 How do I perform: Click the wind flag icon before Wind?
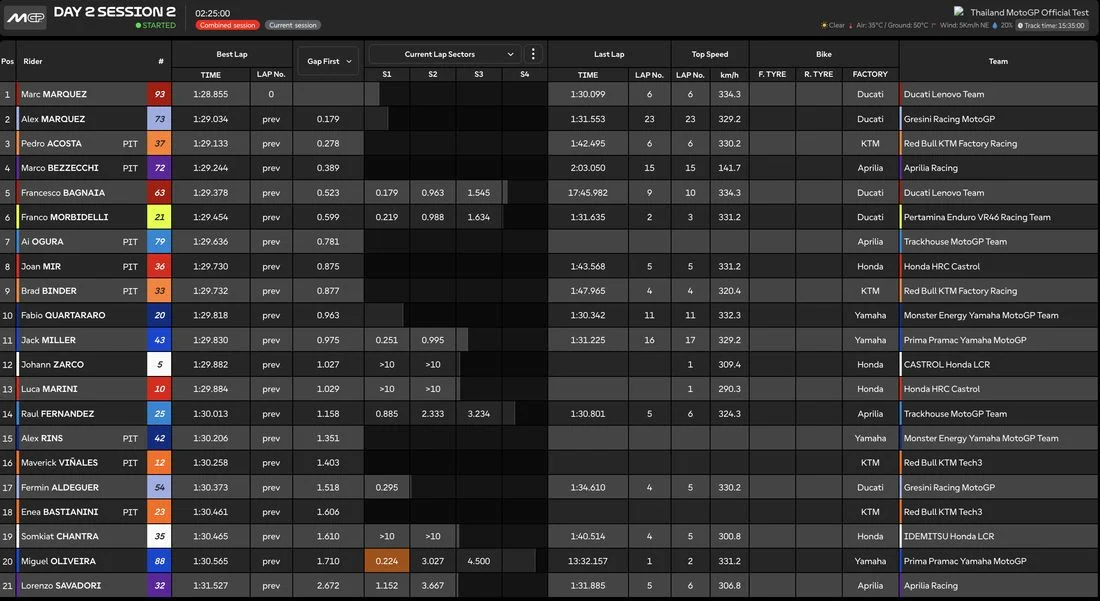934,25
